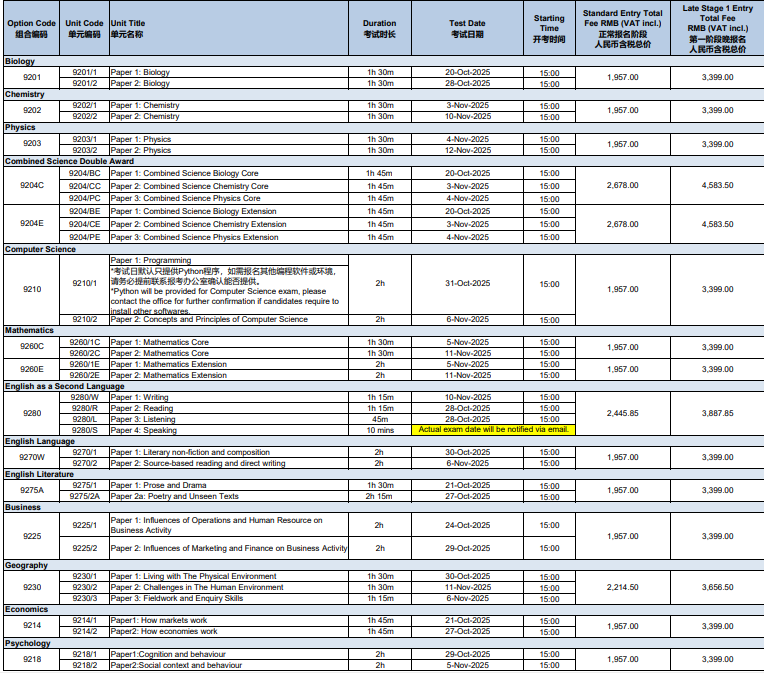Click option code cell '9201'
The height and width of the screenshot is (675, 764).
[x=32, y=77]
